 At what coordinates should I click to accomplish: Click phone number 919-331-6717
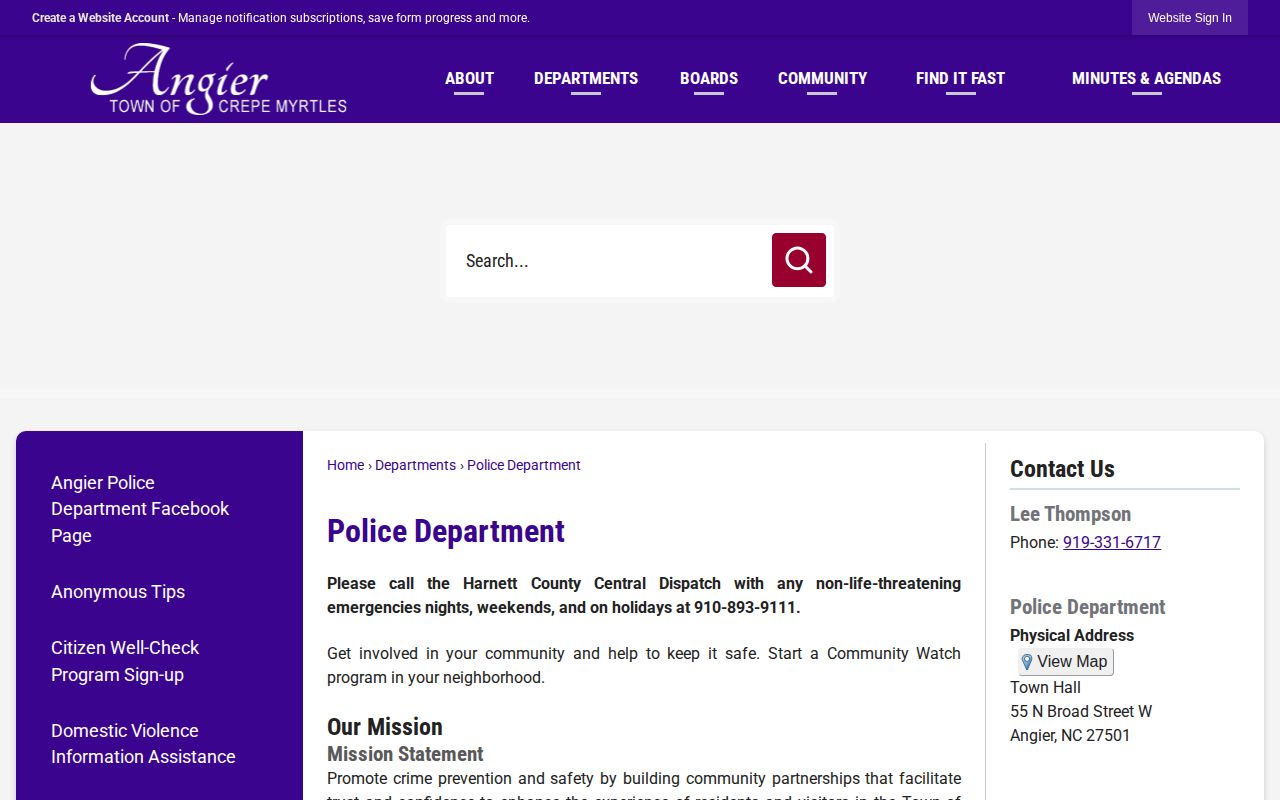click(1111, 542)
